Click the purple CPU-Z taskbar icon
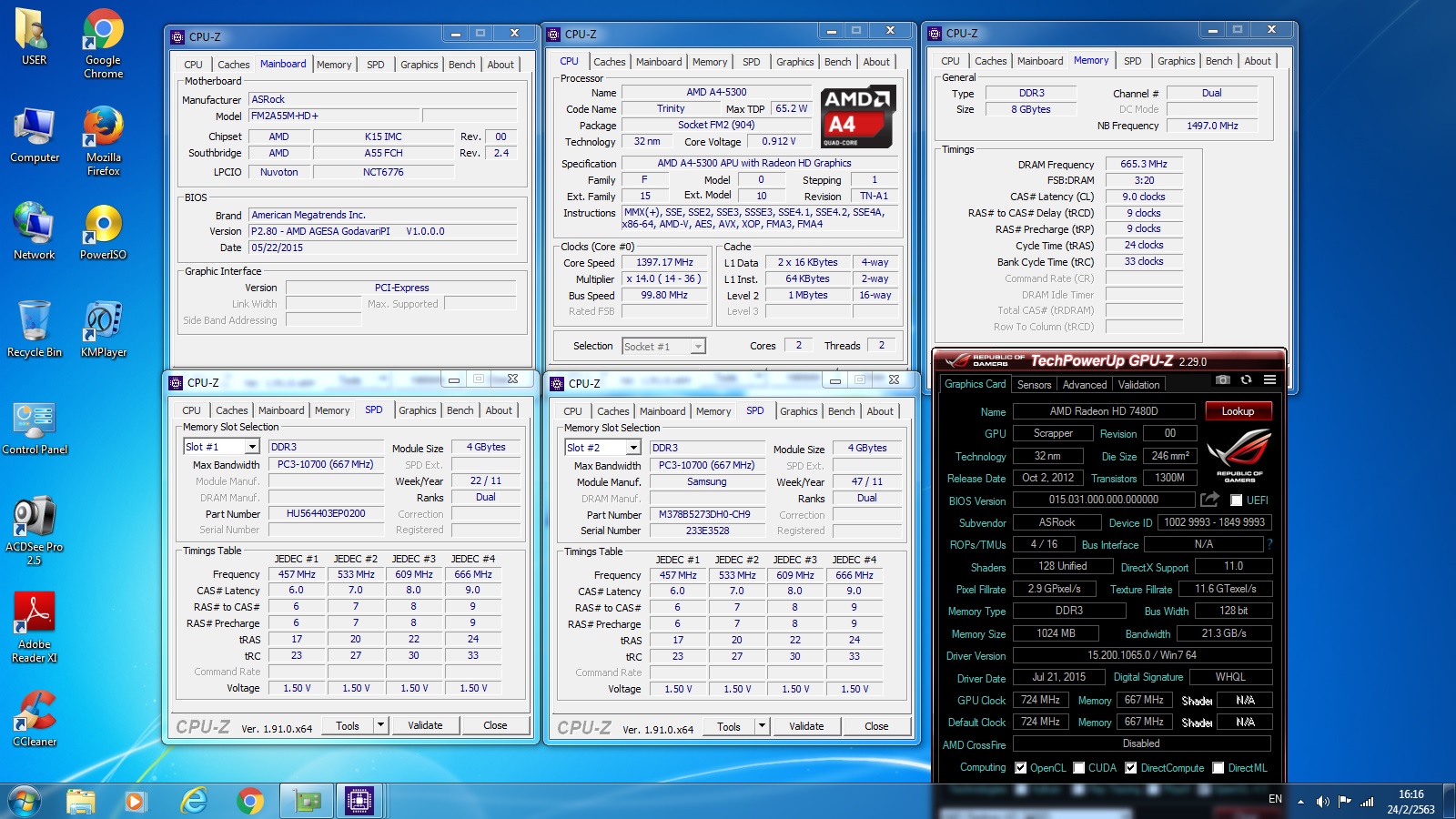 point(359,801)
